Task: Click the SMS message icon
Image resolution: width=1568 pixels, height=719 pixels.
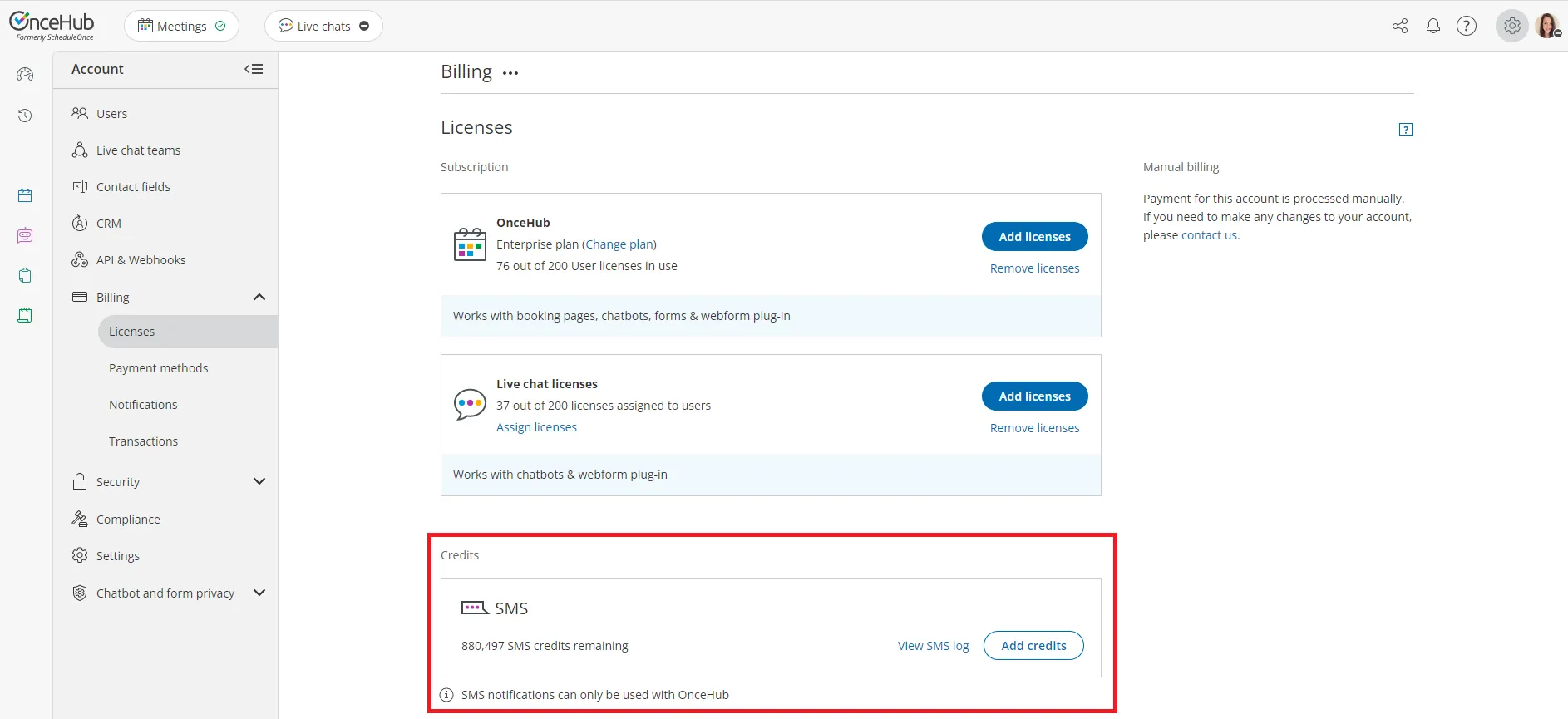Action: point(475,608)
